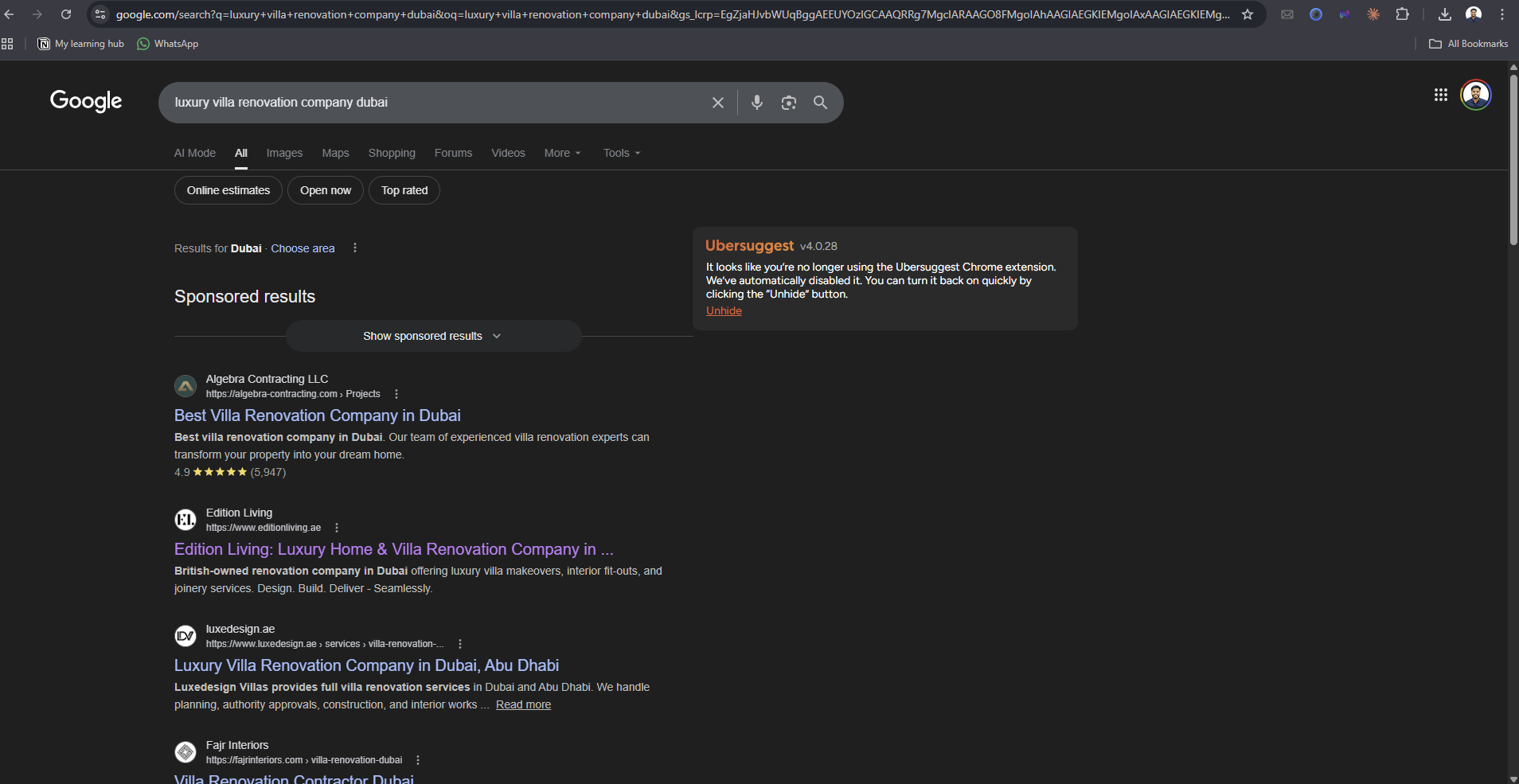Open Edition Living Luxury Home result link

(x=393, y=549)
